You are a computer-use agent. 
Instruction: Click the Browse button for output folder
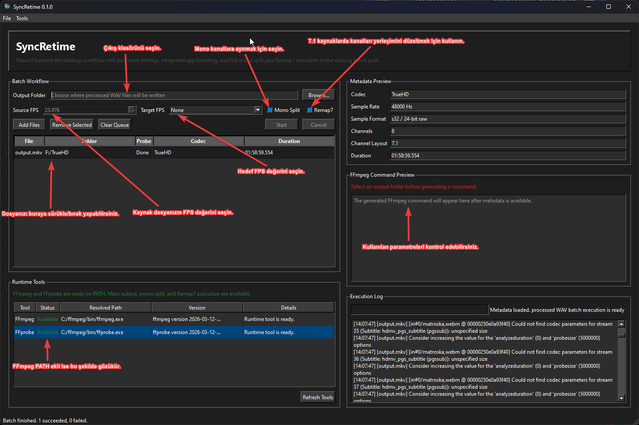pyautogui.click(x=318, y=95)
